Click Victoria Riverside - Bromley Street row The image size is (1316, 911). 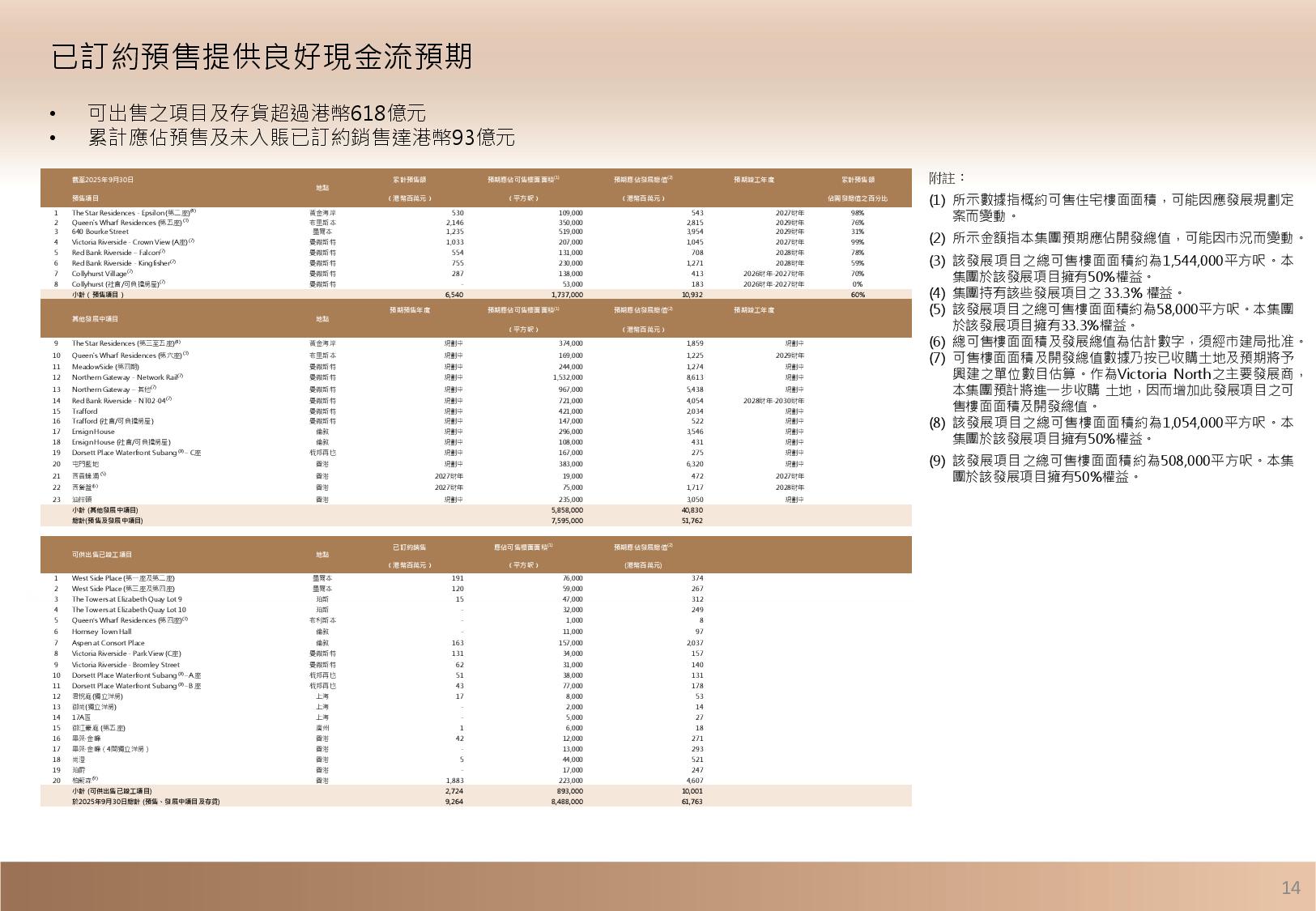[x=126, y=665]
